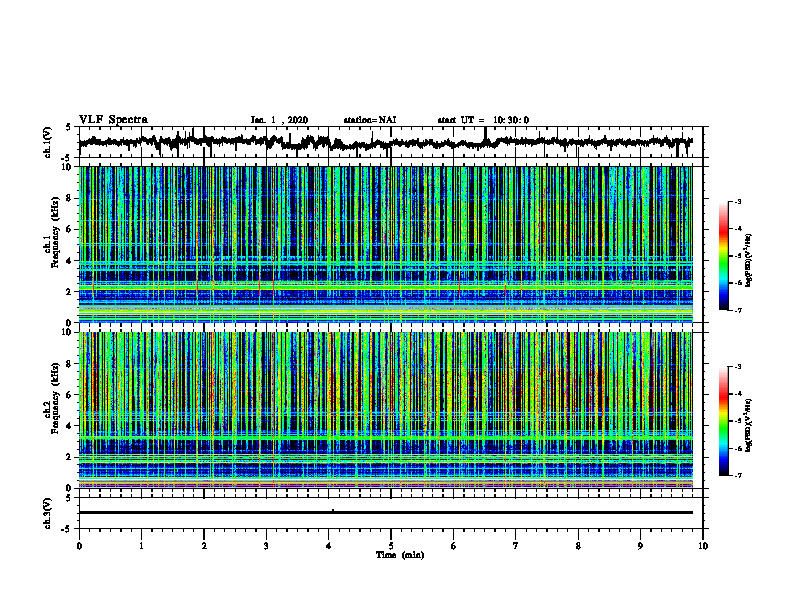The image size is (792, 612).
Task: Click inside the ch.2 spectrogram panel
Action: [386, 410]
